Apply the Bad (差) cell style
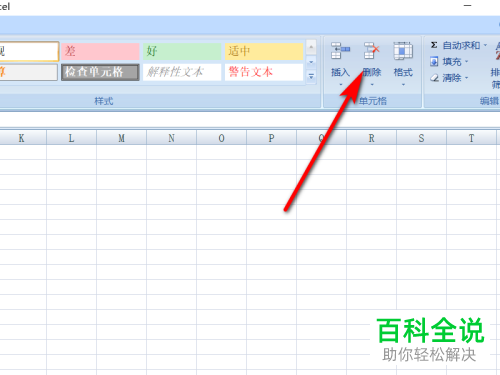 point(100,51)
